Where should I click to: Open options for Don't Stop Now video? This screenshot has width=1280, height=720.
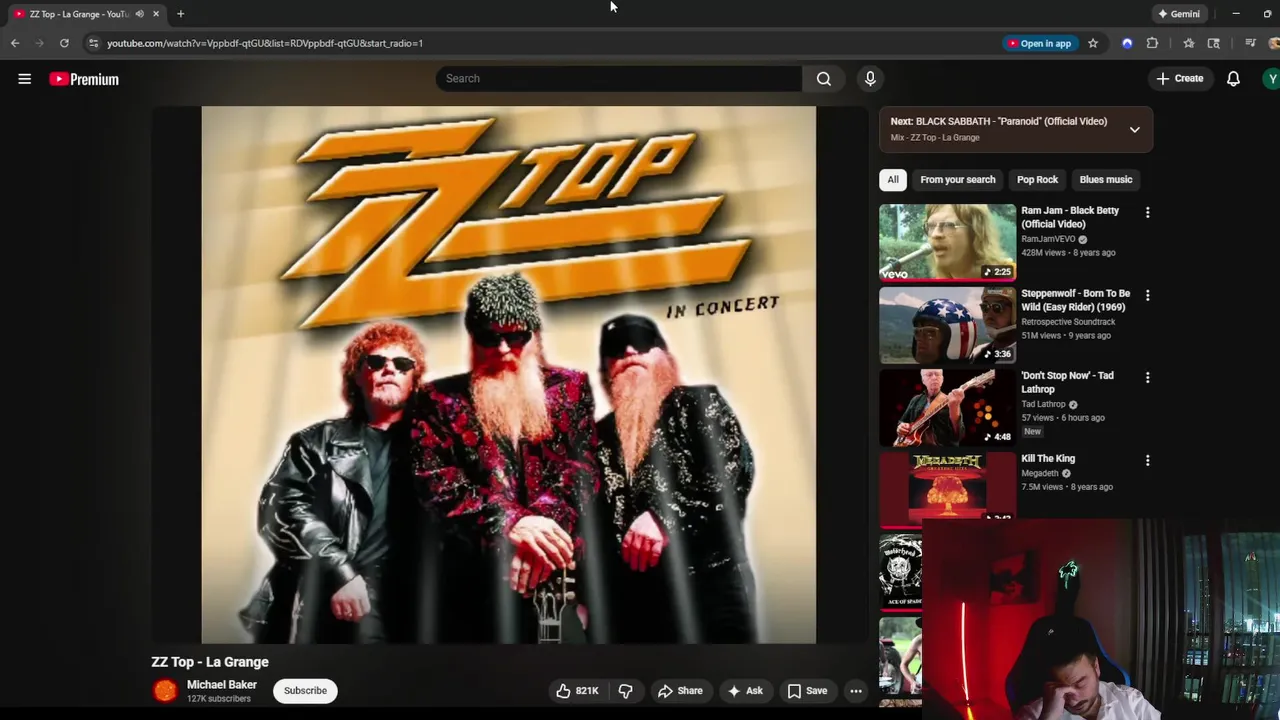[x=1147, y=377]
